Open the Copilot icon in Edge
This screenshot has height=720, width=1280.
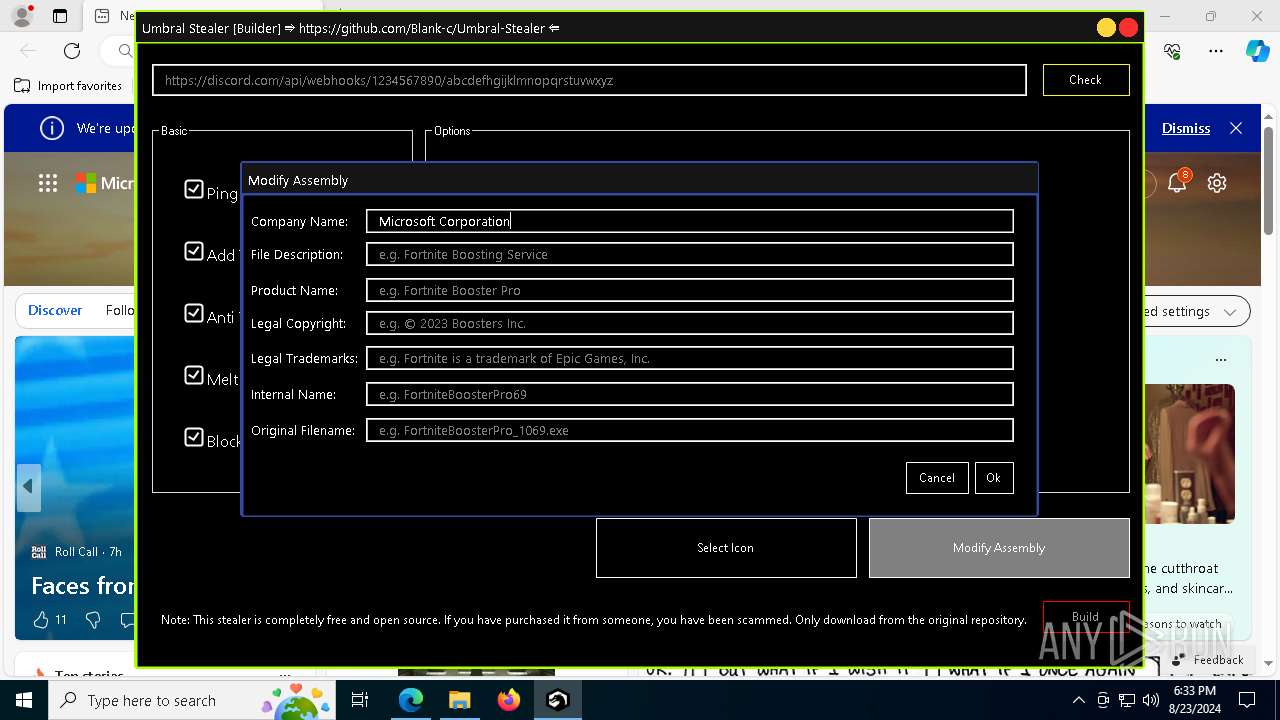click(x=1257, y=51)
